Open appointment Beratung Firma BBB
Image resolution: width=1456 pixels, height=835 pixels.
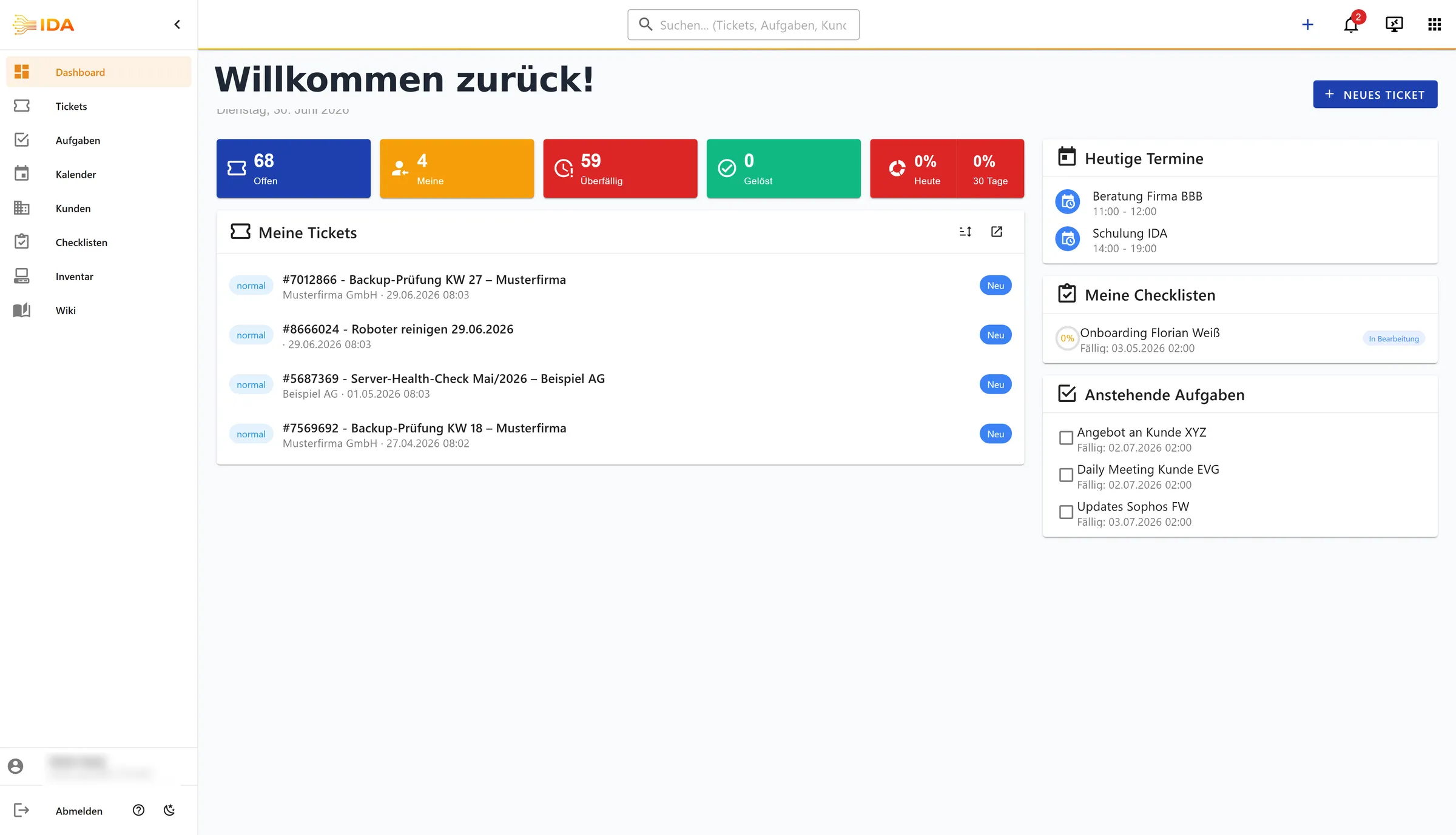[1239, 203]
